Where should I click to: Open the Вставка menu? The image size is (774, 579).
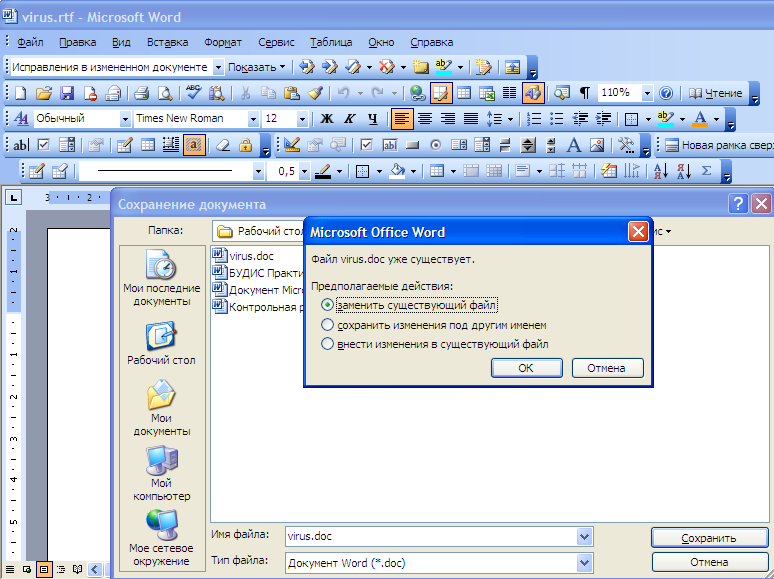coord(167,42)
